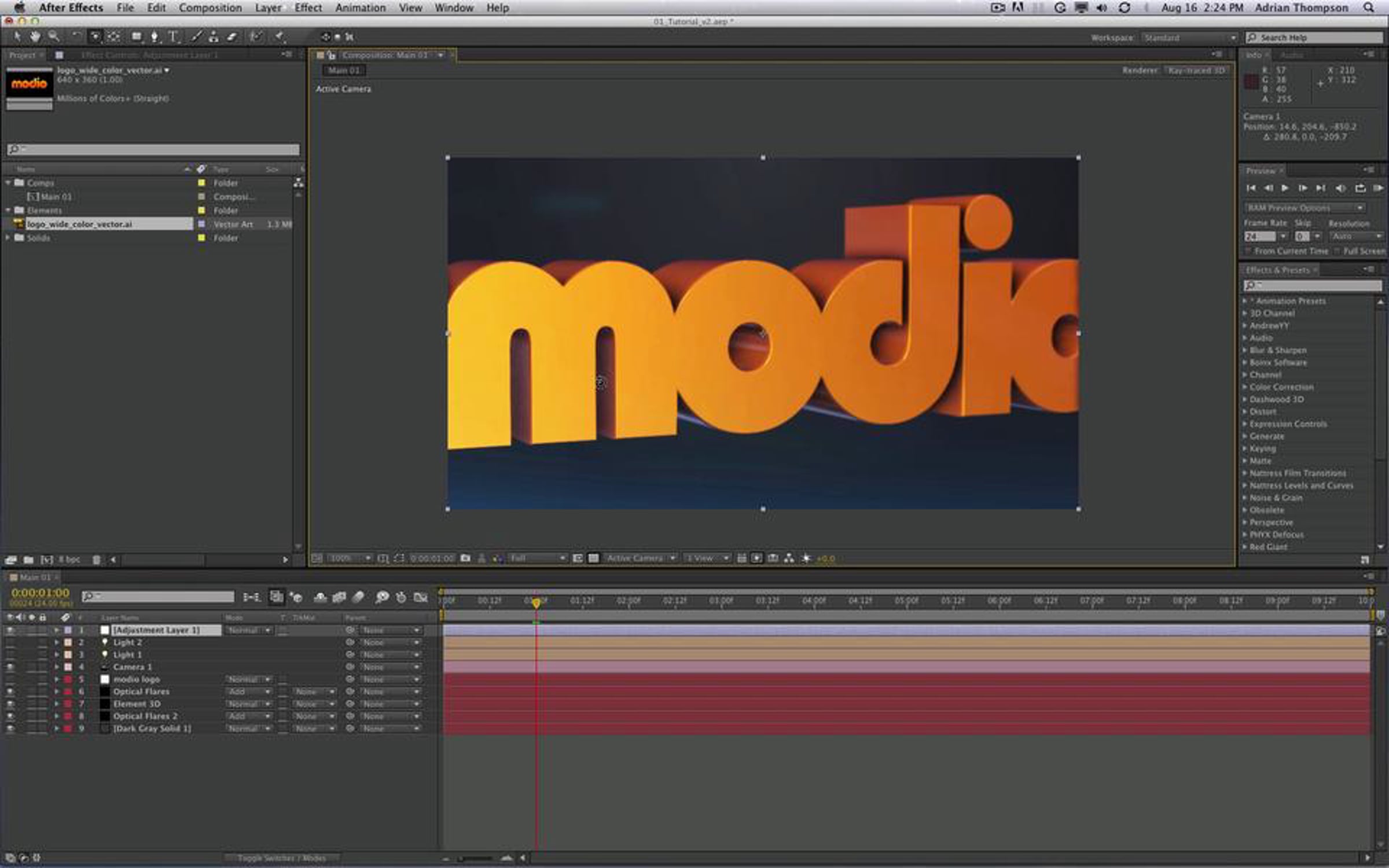Open the Composition menu

pos(210,8)
